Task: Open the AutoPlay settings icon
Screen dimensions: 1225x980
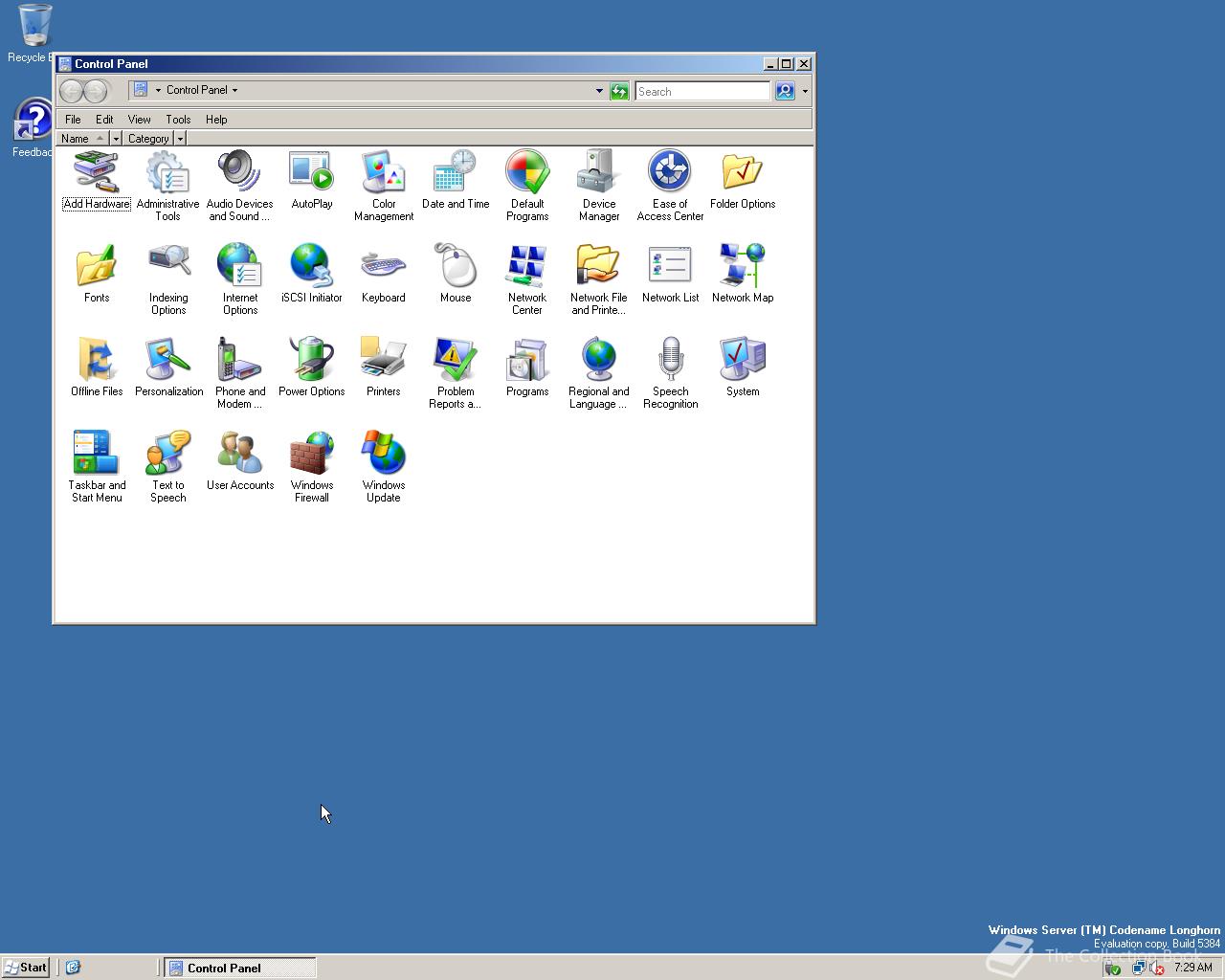Action: [x=312, y=180]
